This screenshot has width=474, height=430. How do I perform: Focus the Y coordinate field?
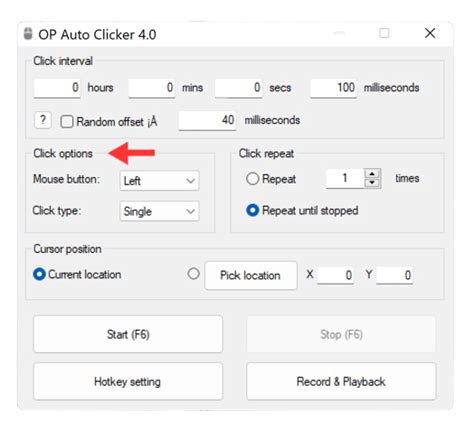[x=395, y=275]
